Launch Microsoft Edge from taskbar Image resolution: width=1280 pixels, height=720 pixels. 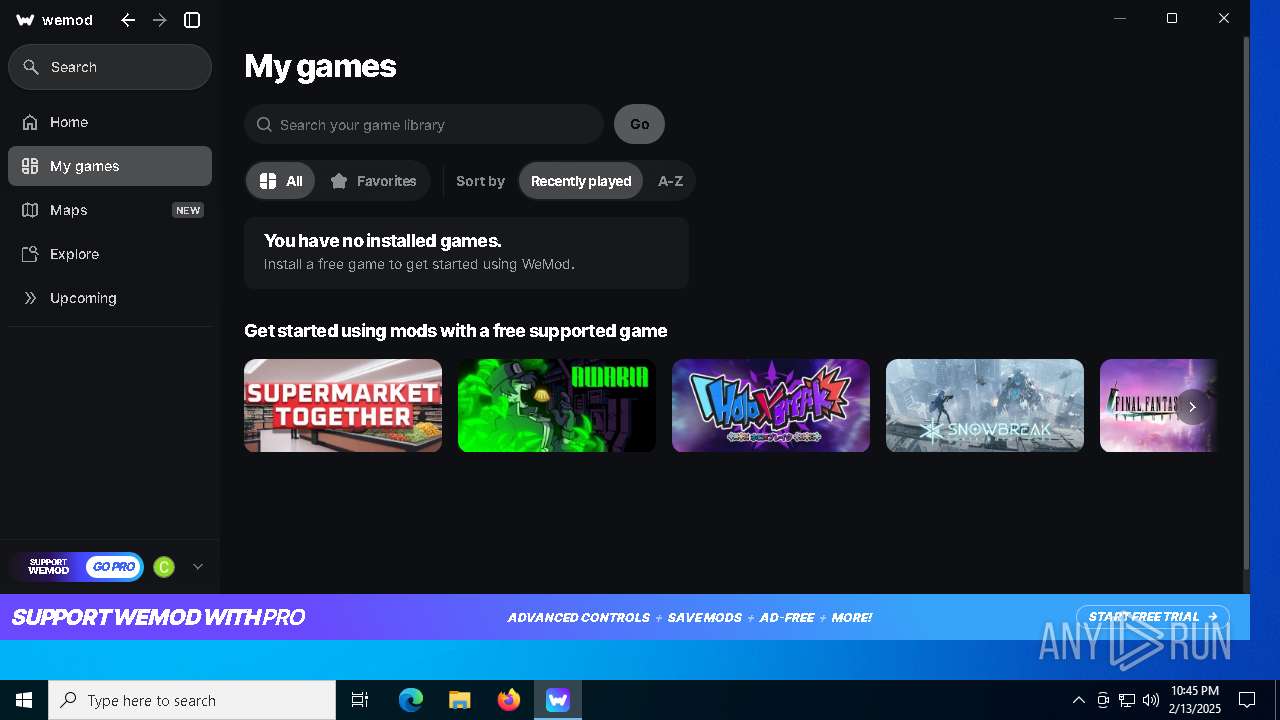(x=410, y=700)
